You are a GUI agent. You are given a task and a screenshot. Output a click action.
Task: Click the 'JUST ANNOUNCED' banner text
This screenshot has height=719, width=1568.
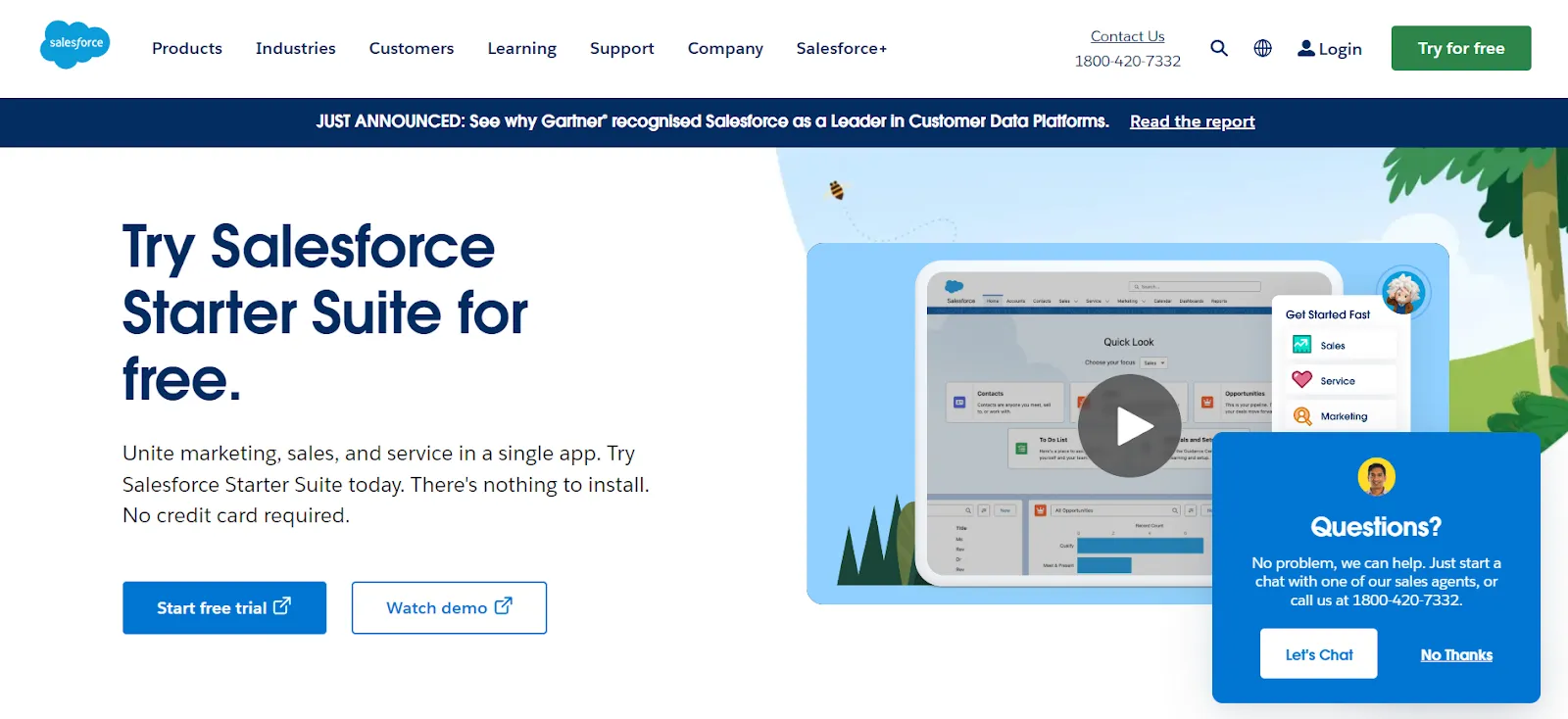tap(712, 121)
